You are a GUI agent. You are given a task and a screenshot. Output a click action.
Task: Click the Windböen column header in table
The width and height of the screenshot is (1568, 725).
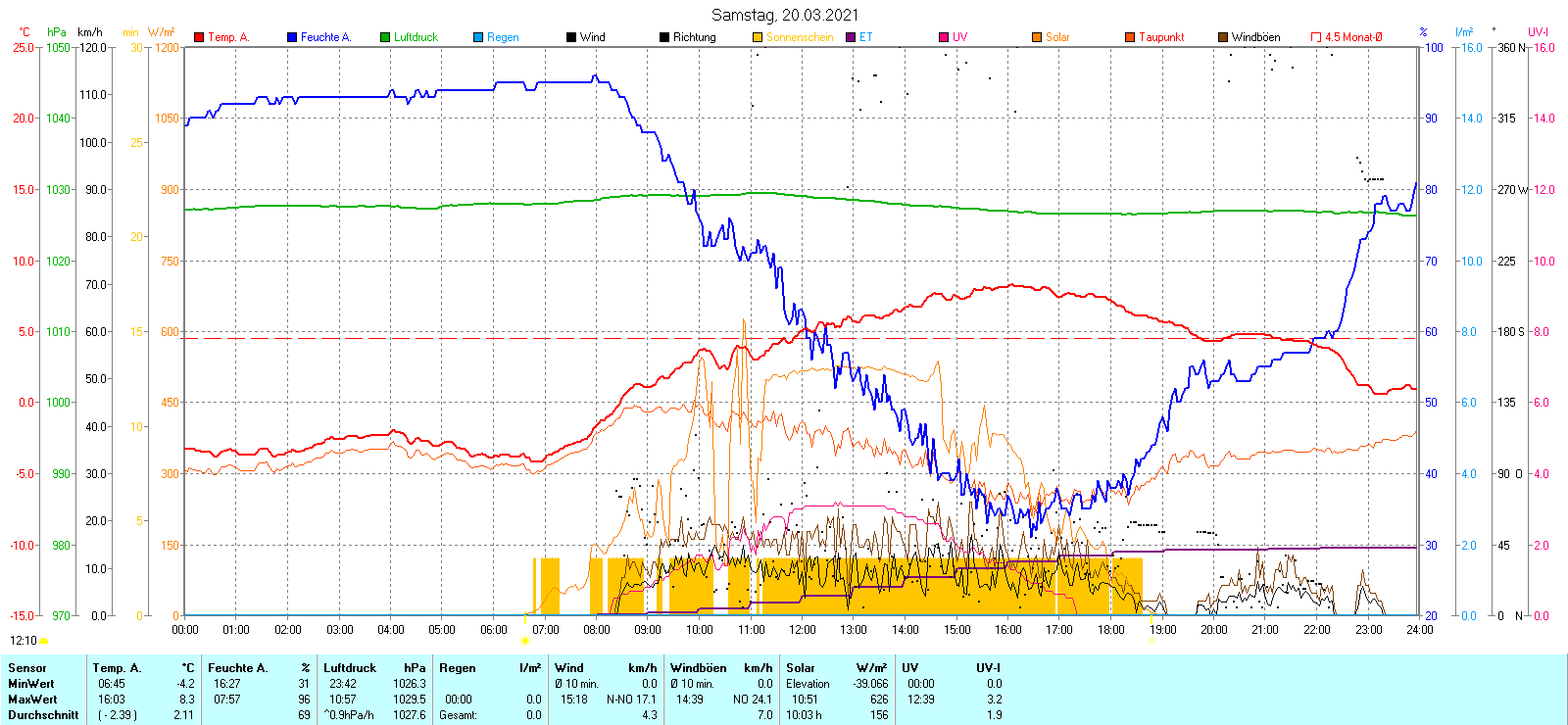pos(699,668)
